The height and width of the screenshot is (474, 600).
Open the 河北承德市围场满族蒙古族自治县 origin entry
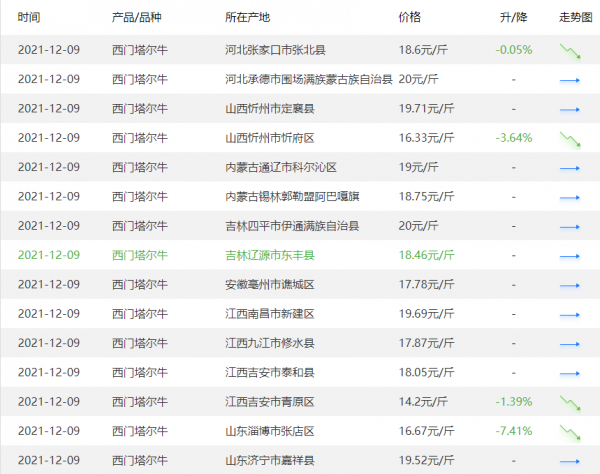(x=309, y=80)
